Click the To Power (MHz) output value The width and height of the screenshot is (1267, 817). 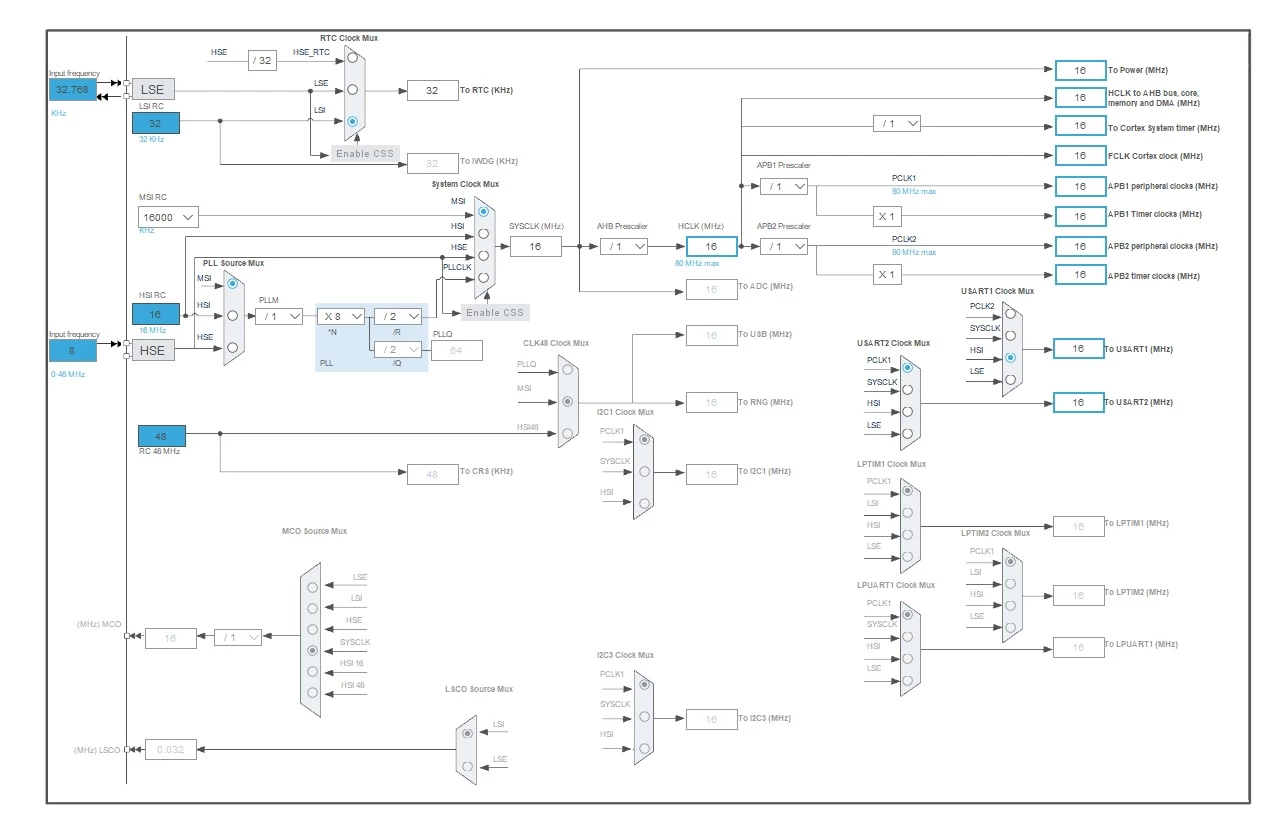tap(1080, 70)
